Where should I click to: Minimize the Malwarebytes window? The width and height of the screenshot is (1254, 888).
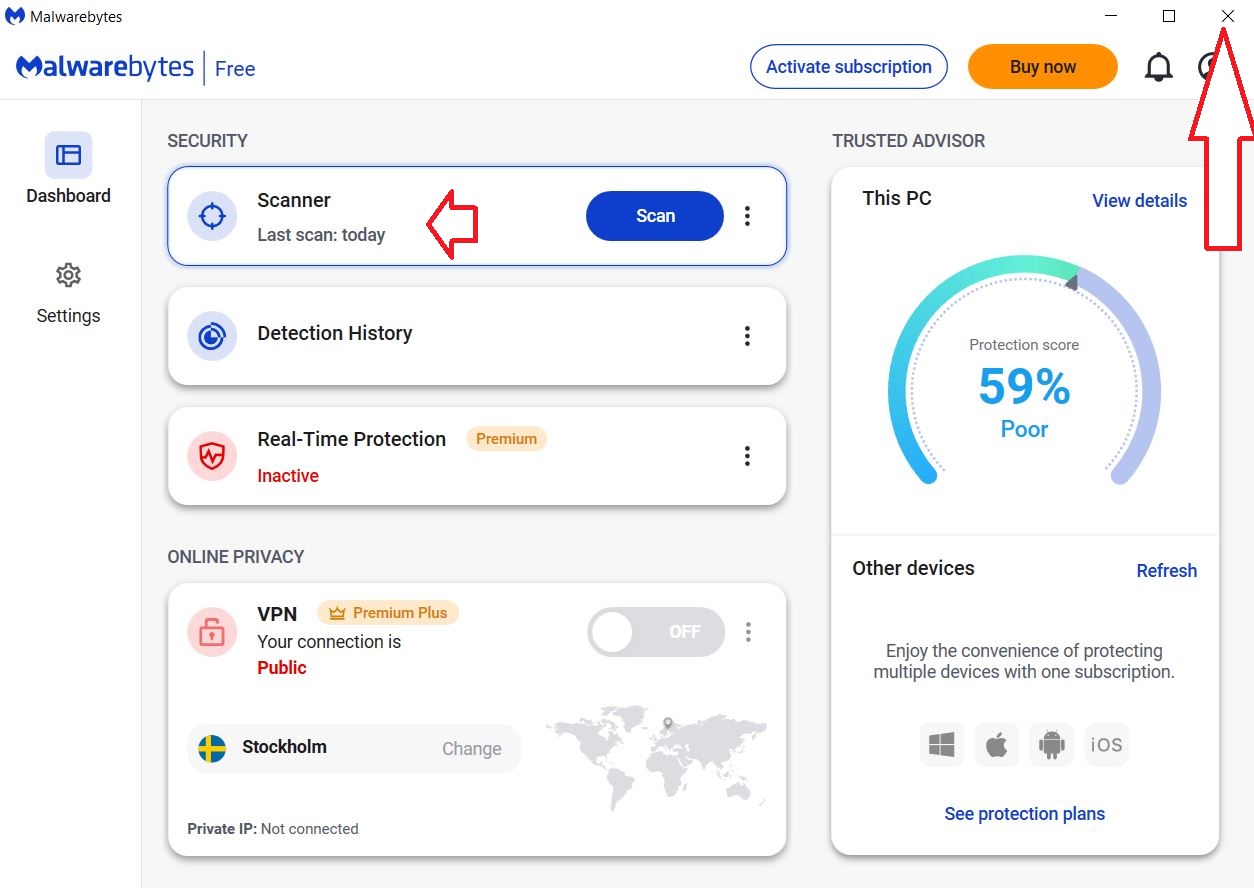[x=1111, y=16]
